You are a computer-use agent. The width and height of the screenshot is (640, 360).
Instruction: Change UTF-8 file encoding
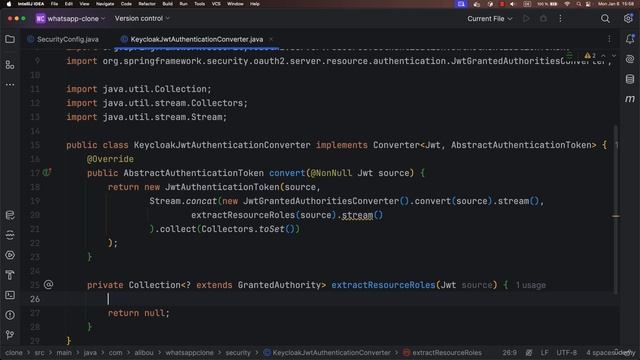pos(567,352)
